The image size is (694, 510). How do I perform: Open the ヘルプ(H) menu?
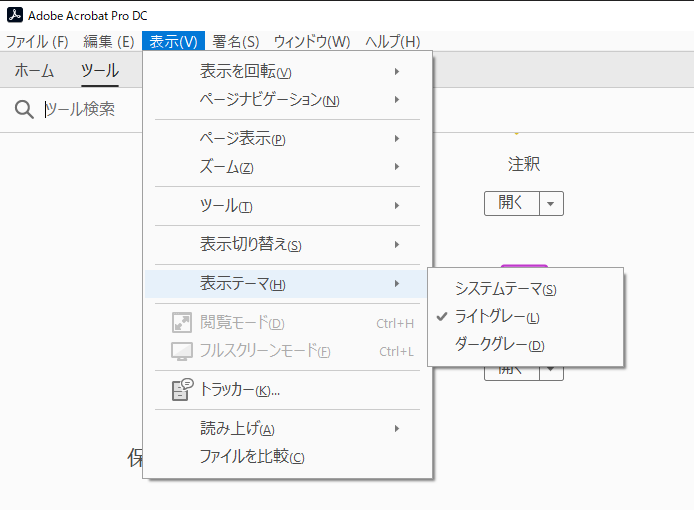pyautogui.click(x=393, y=42)
